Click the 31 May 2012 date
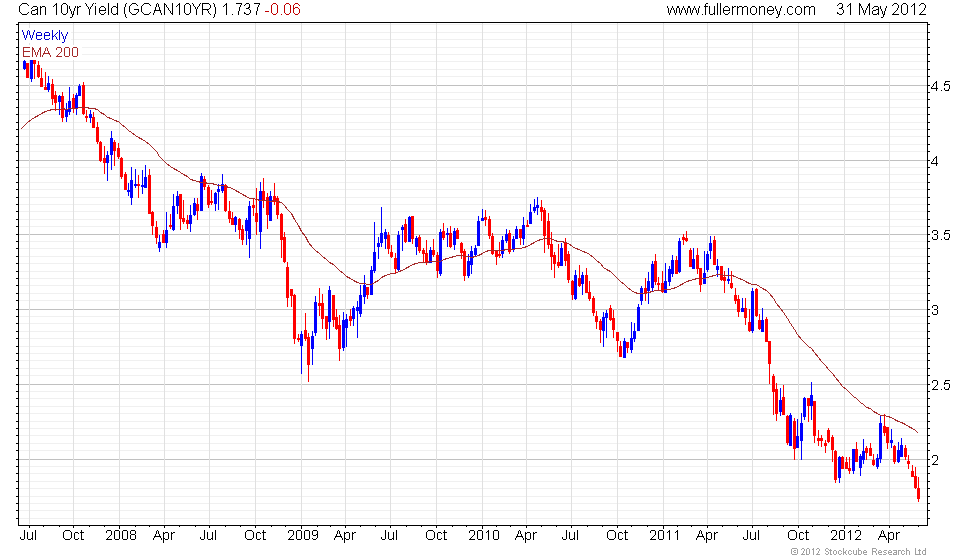 881,9
